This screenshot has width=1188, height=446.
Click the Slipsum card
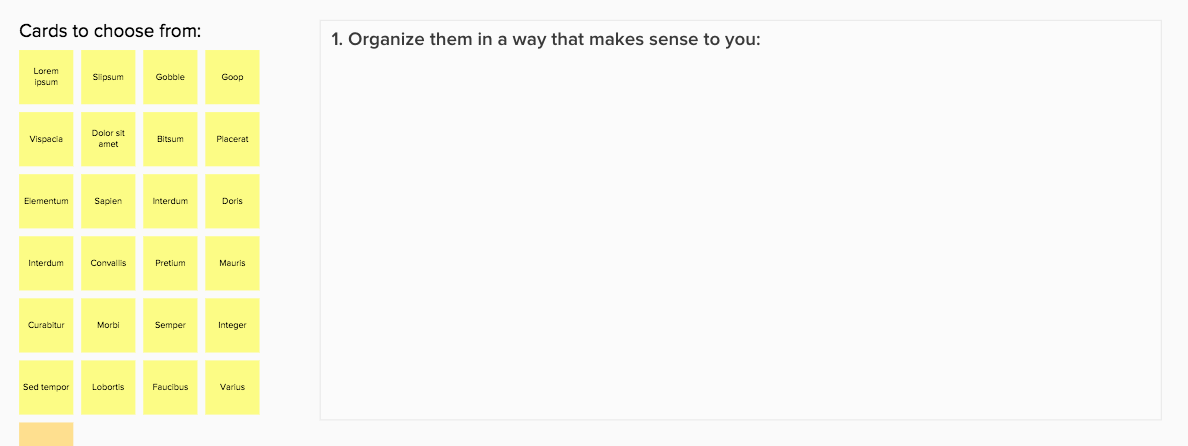point(108,77)
